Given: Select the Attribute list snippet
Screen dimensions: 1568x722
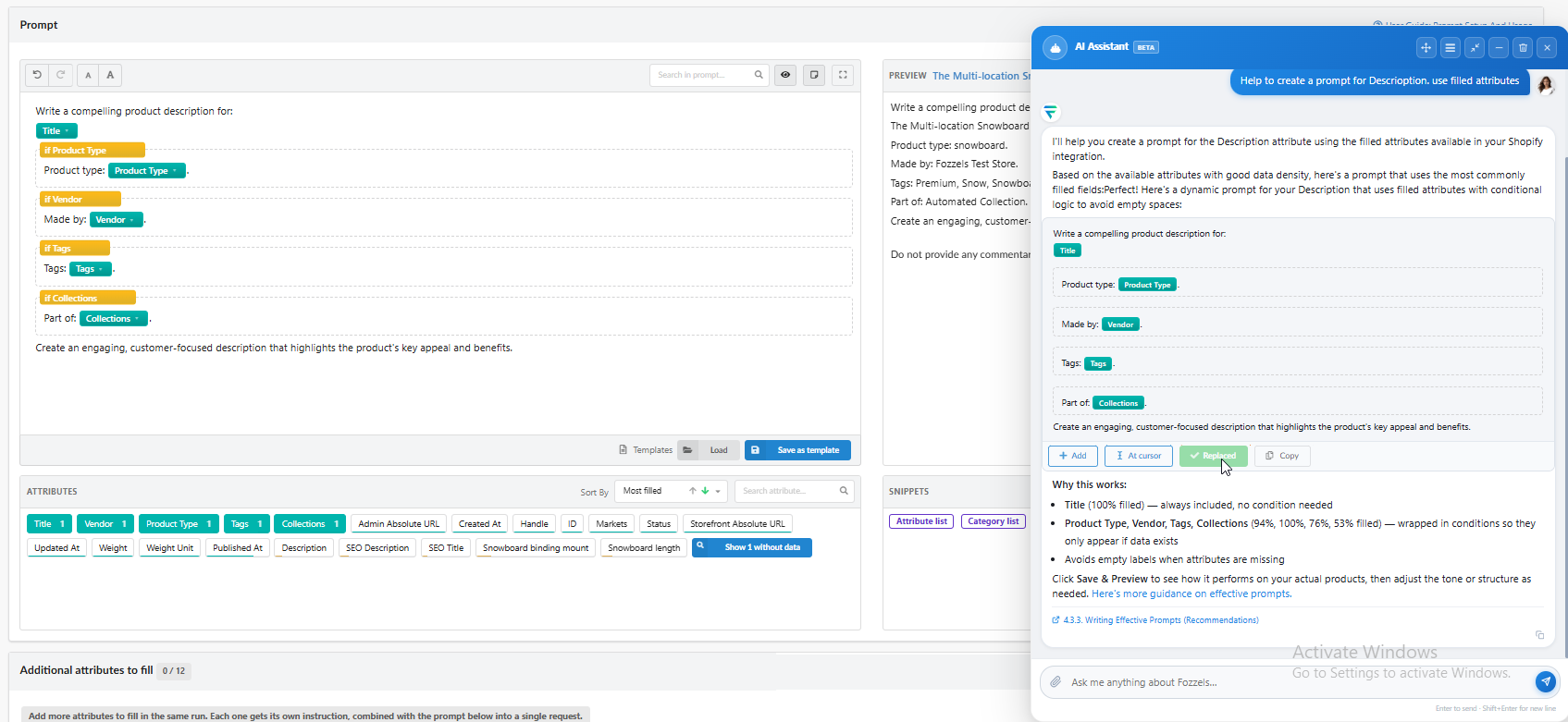Looking at the screenshot, I should pyautogui.click(x=921, y=521).
